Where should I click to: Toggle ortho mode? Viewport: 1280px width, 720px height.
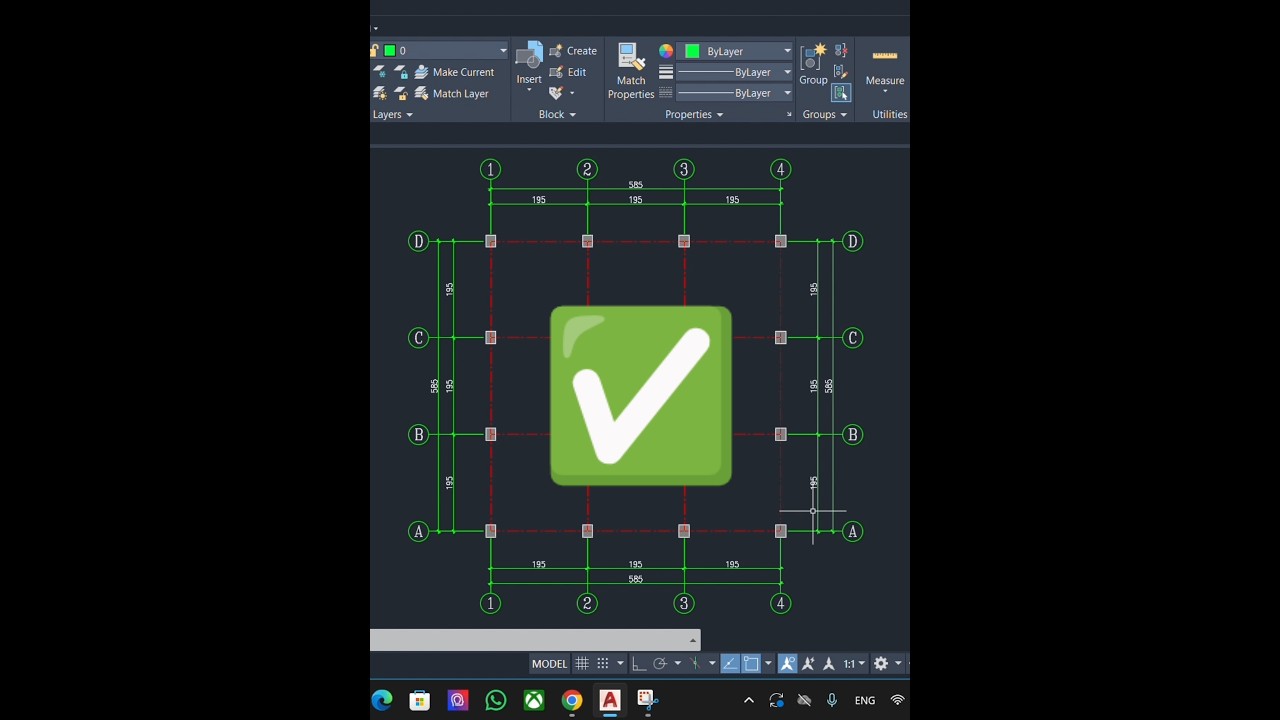coord(639,663)
